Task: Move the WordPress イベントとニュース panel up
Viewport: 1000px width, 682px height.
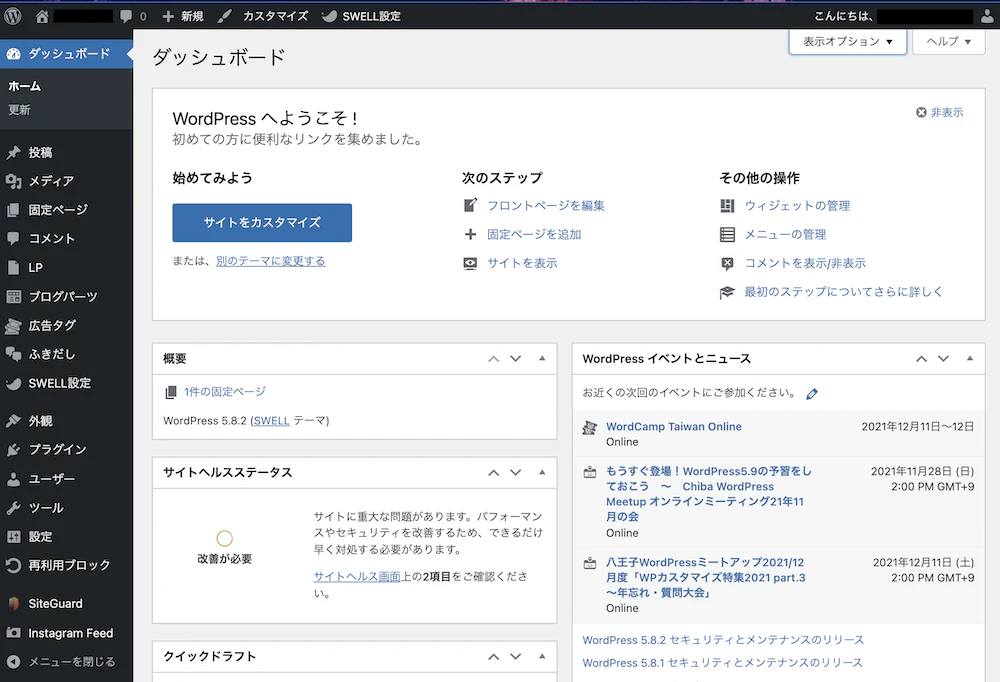Action: [x=922, y=359]
